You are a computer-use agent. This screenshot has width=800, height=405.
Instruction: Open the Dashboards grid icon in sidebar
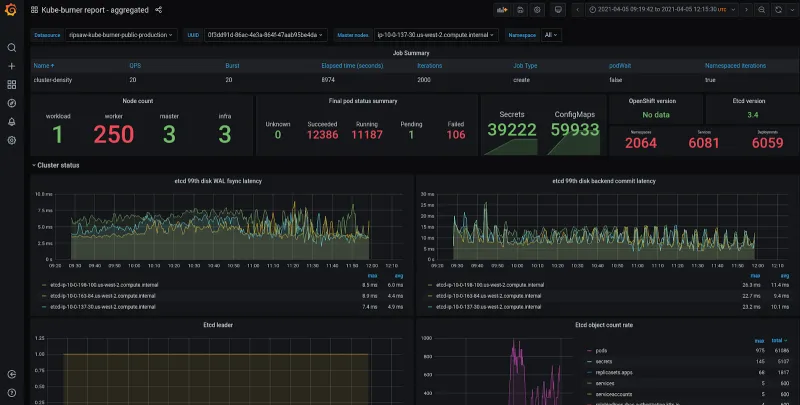pyautogui.click(x=12, y=85)
